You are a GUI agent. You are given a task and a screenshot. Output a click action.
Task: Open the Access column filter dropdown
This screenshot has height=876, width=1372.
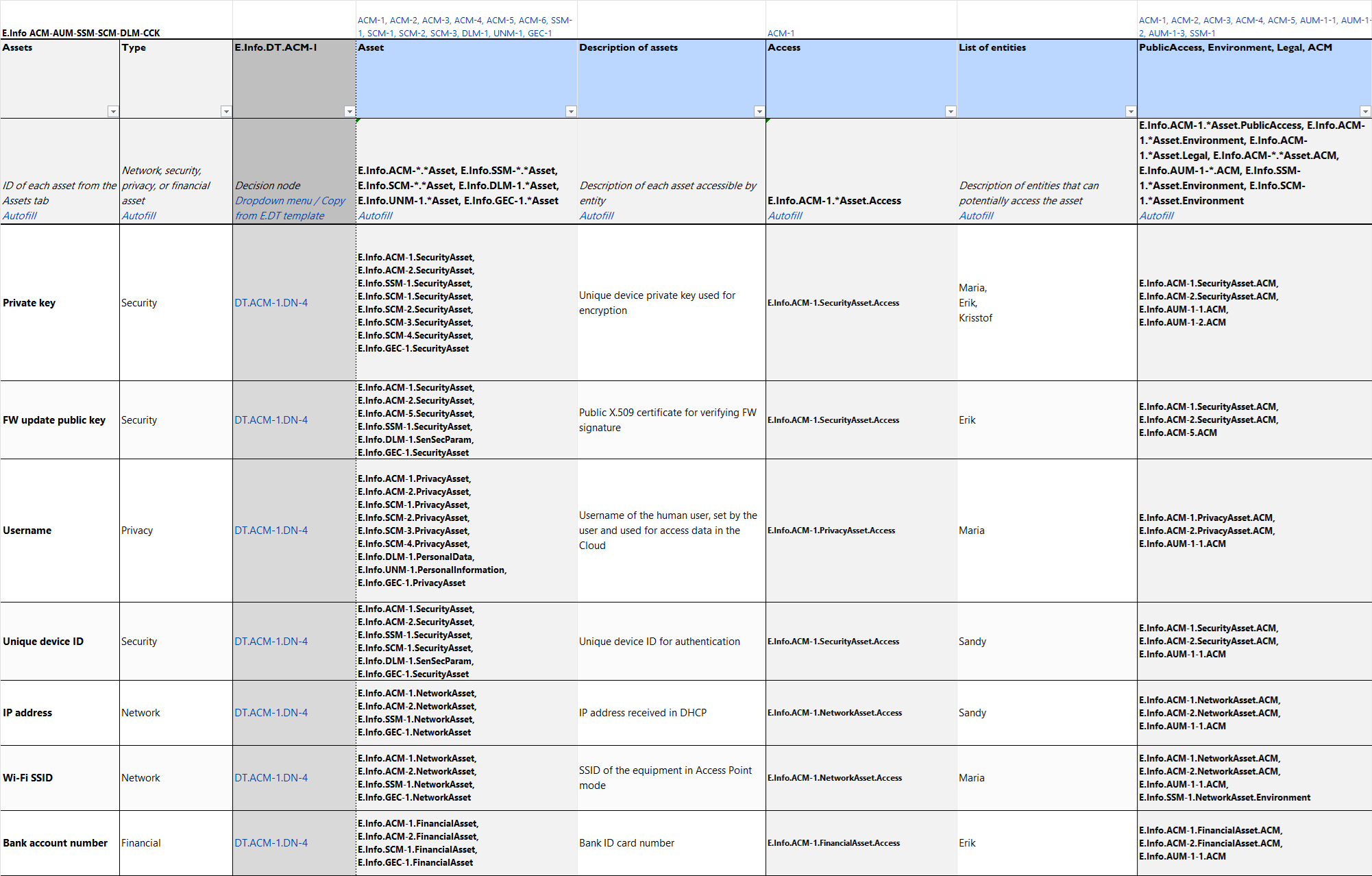tap(951, 111)
